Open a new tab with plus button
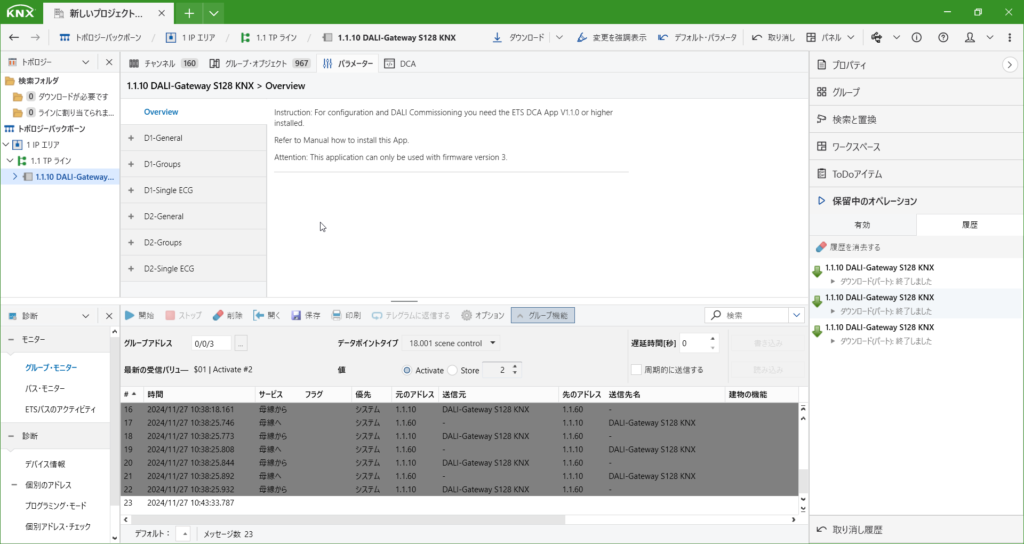This screenshot has width=1024, height=544. tap(189, 13)
